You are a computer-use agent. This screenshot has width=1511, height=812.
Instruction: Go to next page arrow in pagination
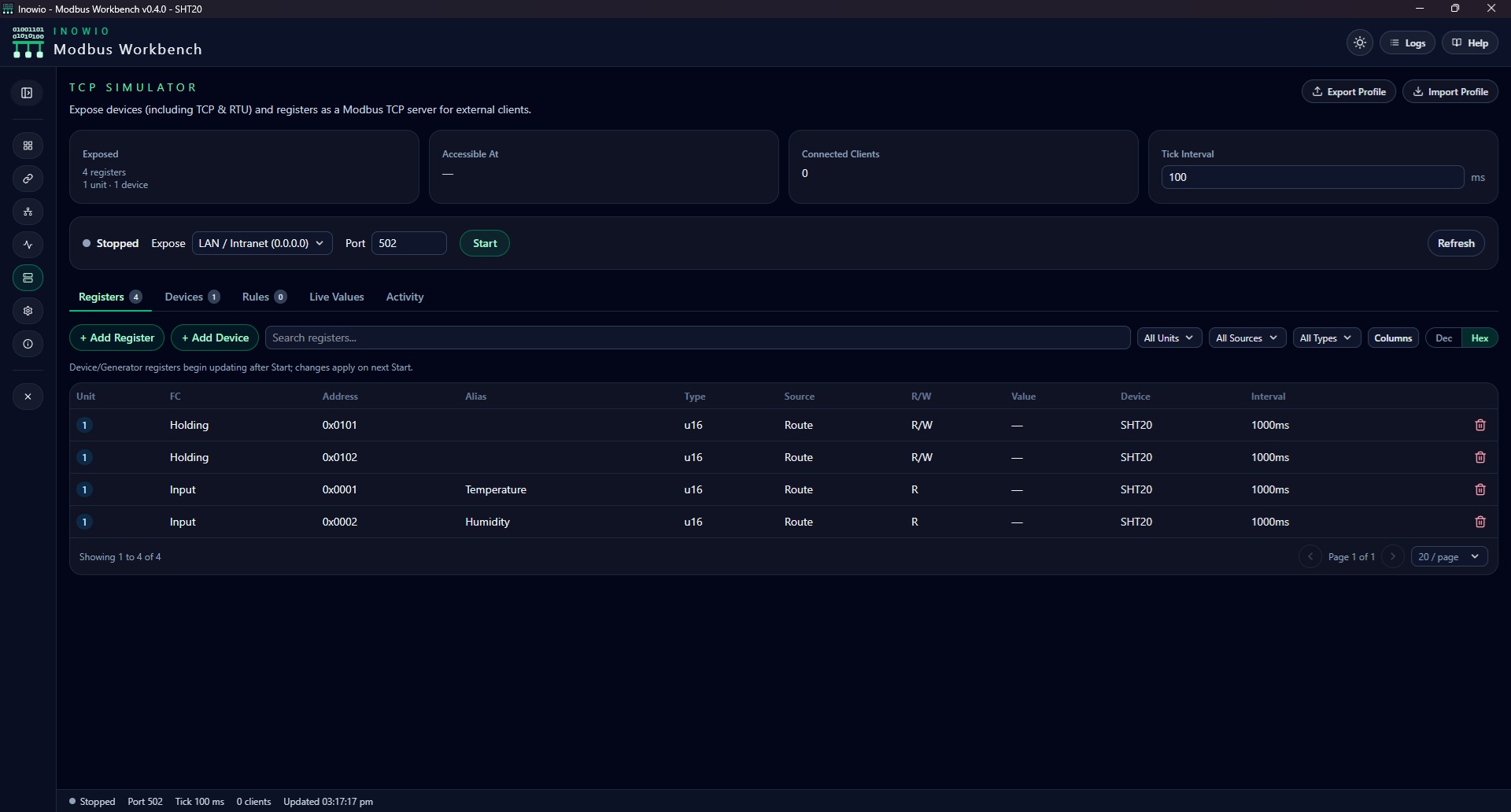1393,556
